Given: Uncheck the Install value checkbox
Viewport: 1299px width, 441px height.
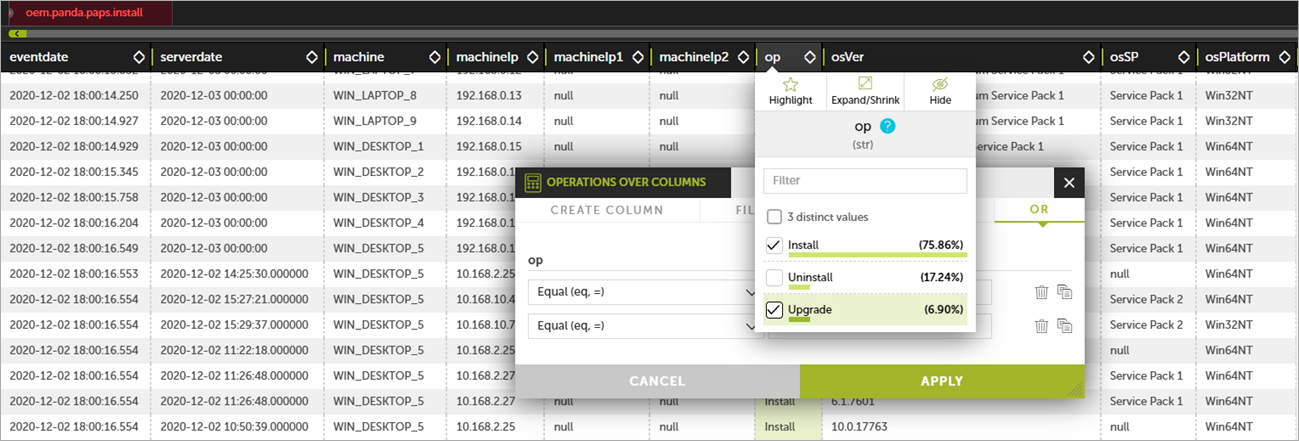Looking at the screenshot, I should click(x=774, y=245).
